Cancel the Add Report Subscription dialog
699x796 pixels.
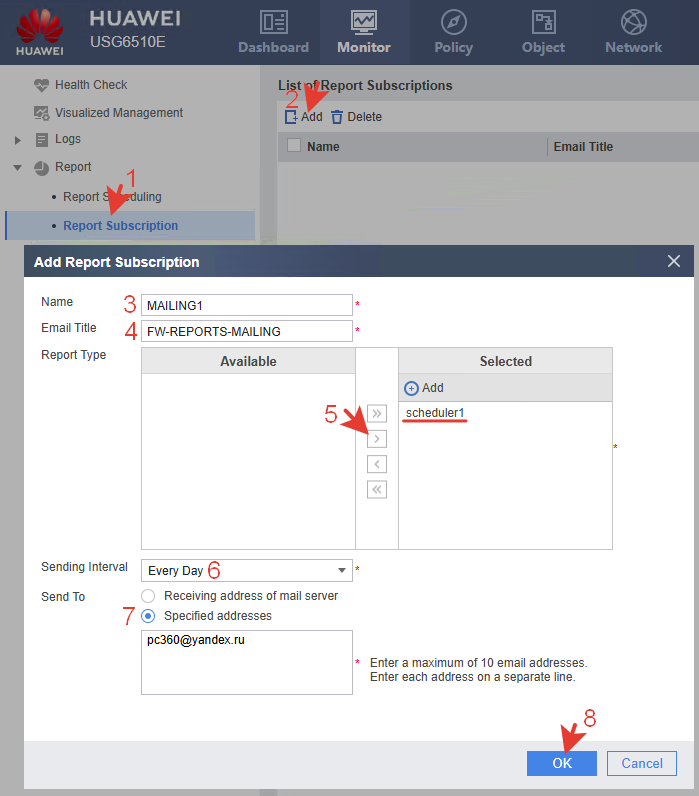(x=641, y=763)
